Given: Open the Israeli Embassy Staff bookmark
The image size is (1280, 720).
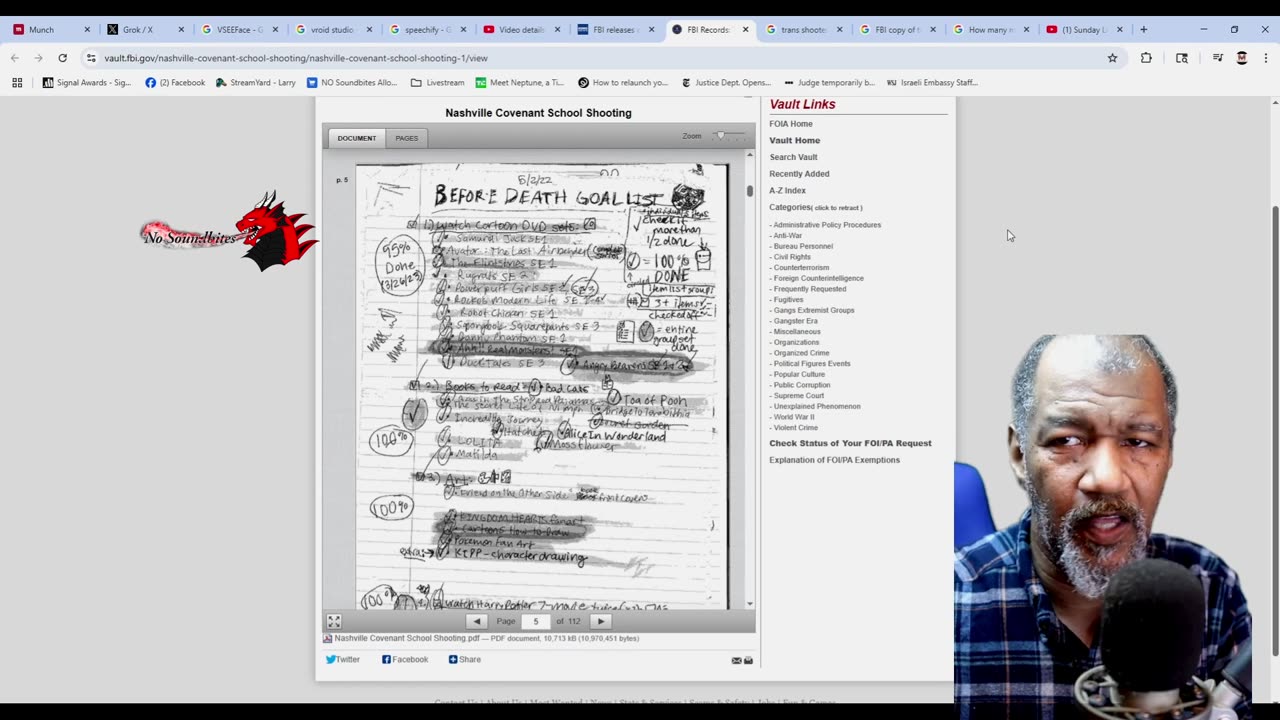Looking at the screenshot, I should (931, 82).
